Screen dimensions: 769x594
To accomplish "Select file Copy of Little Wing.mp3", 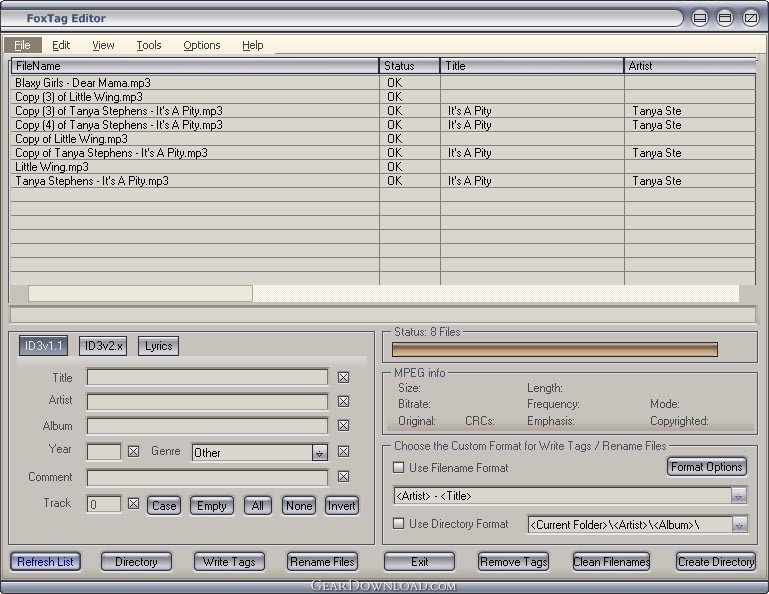I will pyautogui.click(x=383, y=139).
